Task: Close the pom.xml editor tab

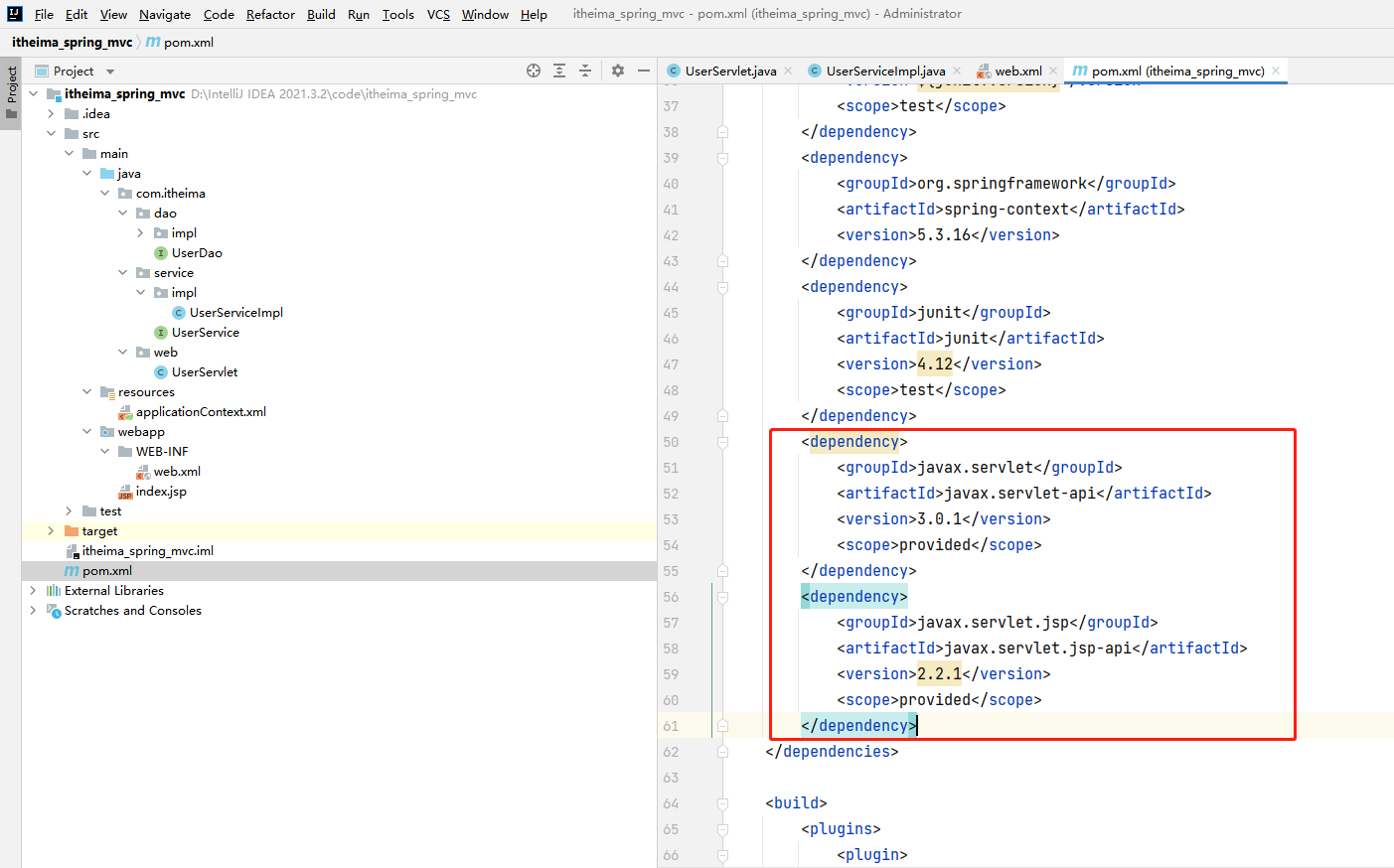Action: [1276, 71]
